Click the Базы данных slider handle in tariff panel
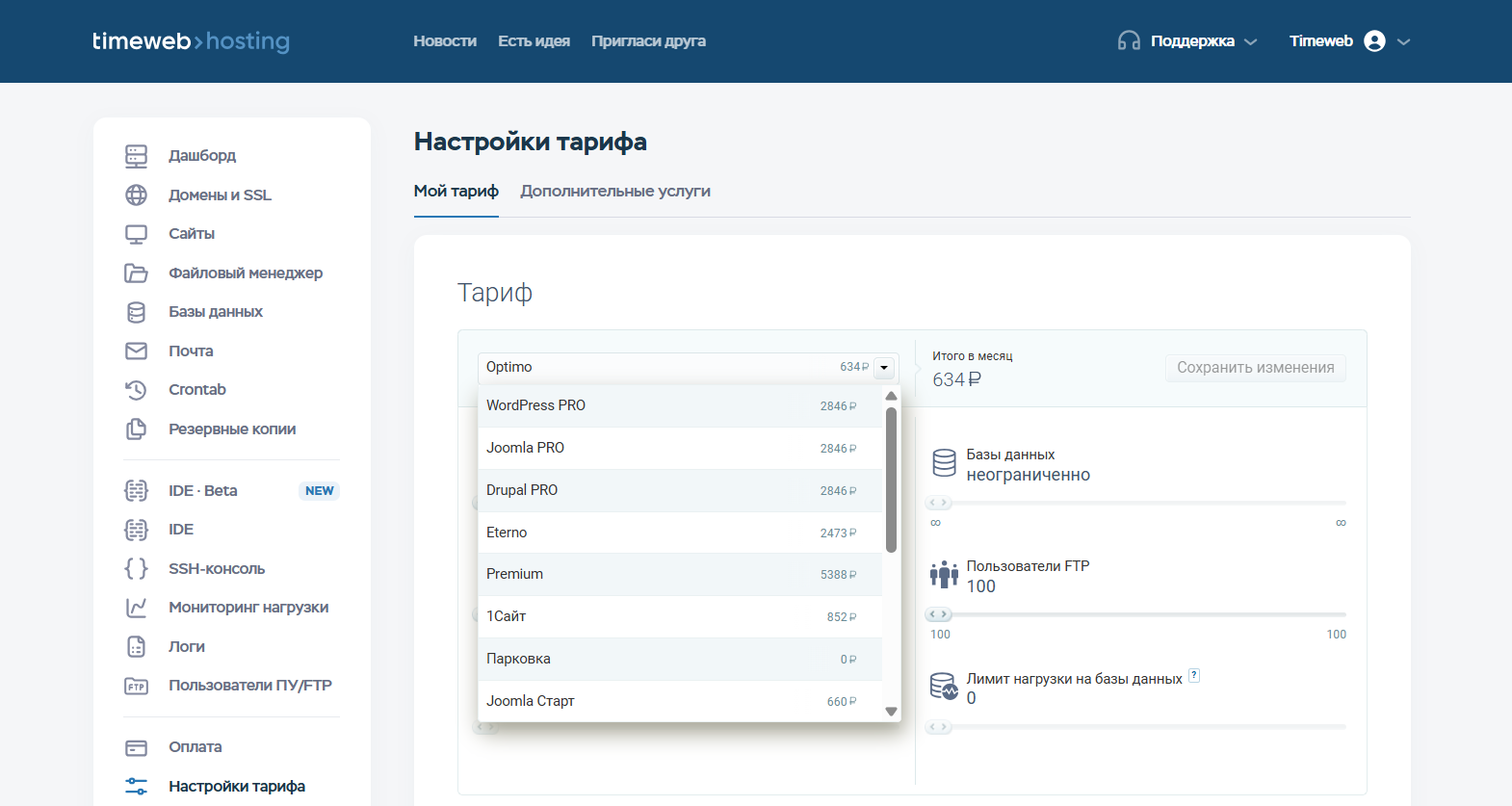 click(x=939, y=503)
